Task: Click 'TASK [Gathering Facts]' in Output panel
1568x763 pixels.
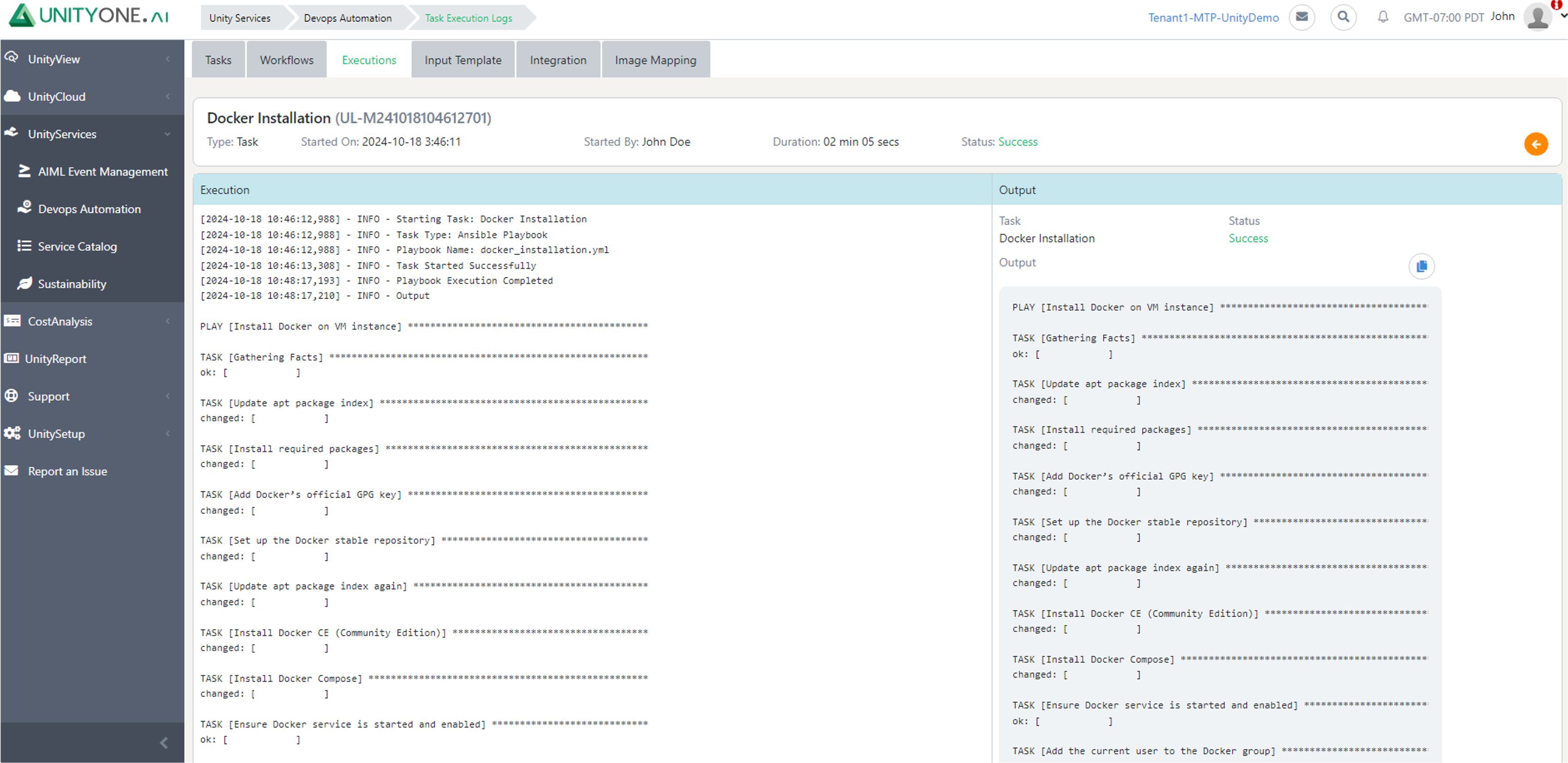Action: [1074, 338]
